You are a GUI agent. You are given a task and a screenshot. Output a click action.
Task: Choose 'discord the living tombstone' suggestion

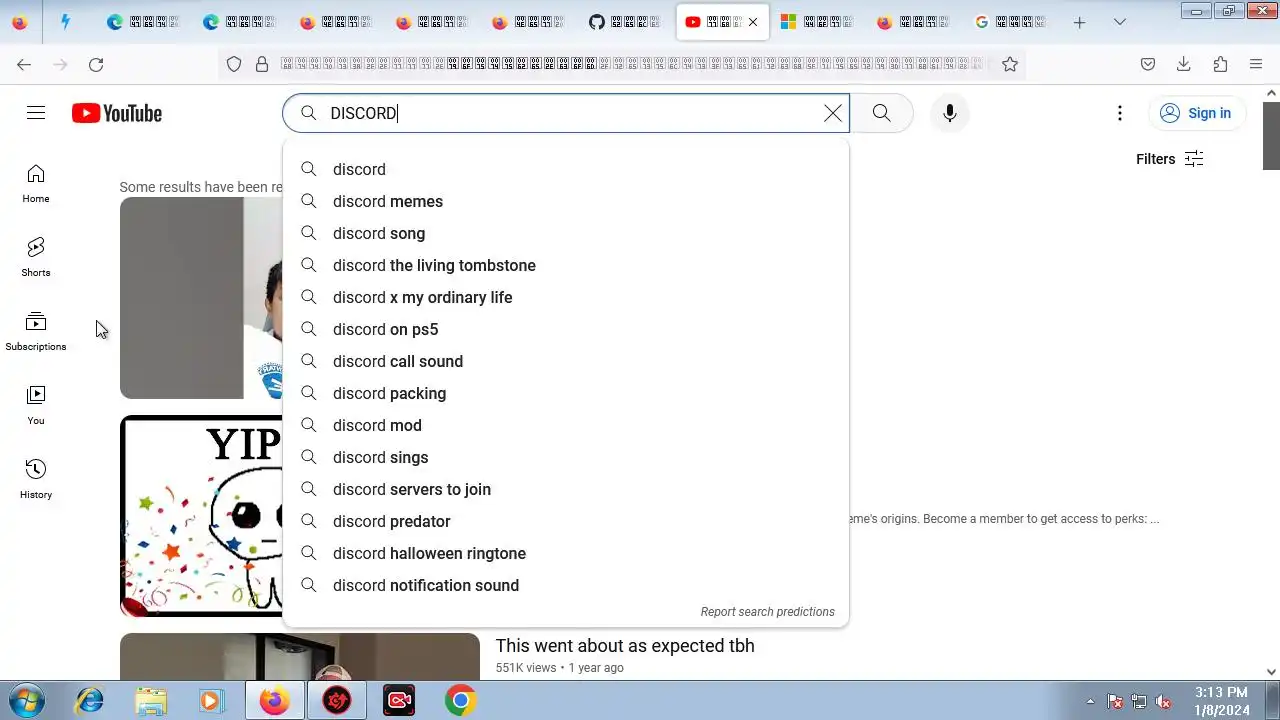tap(566, 265)
